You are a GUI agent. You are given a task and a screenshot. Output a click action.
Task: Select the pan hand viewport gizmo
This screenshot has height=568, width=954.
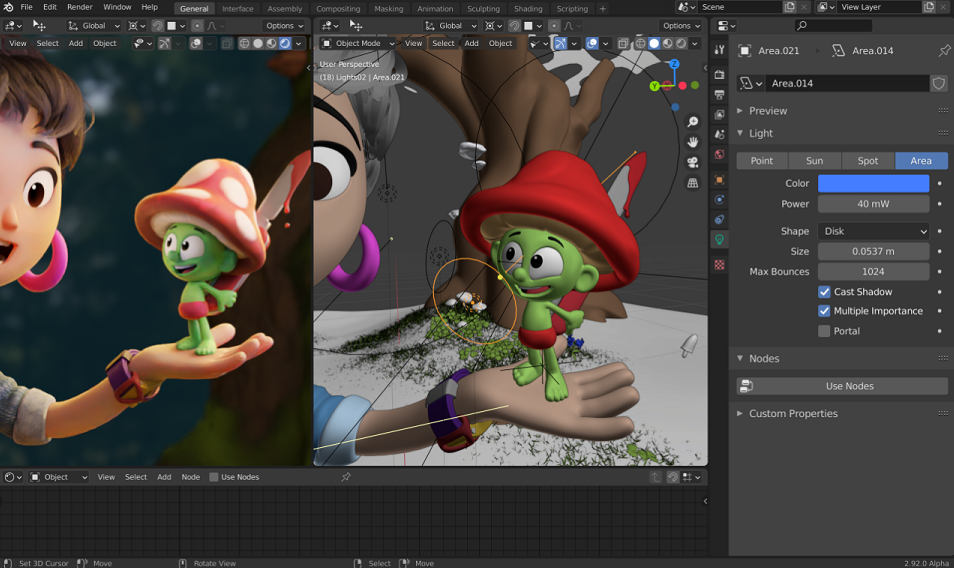click(x=692, y=142)
